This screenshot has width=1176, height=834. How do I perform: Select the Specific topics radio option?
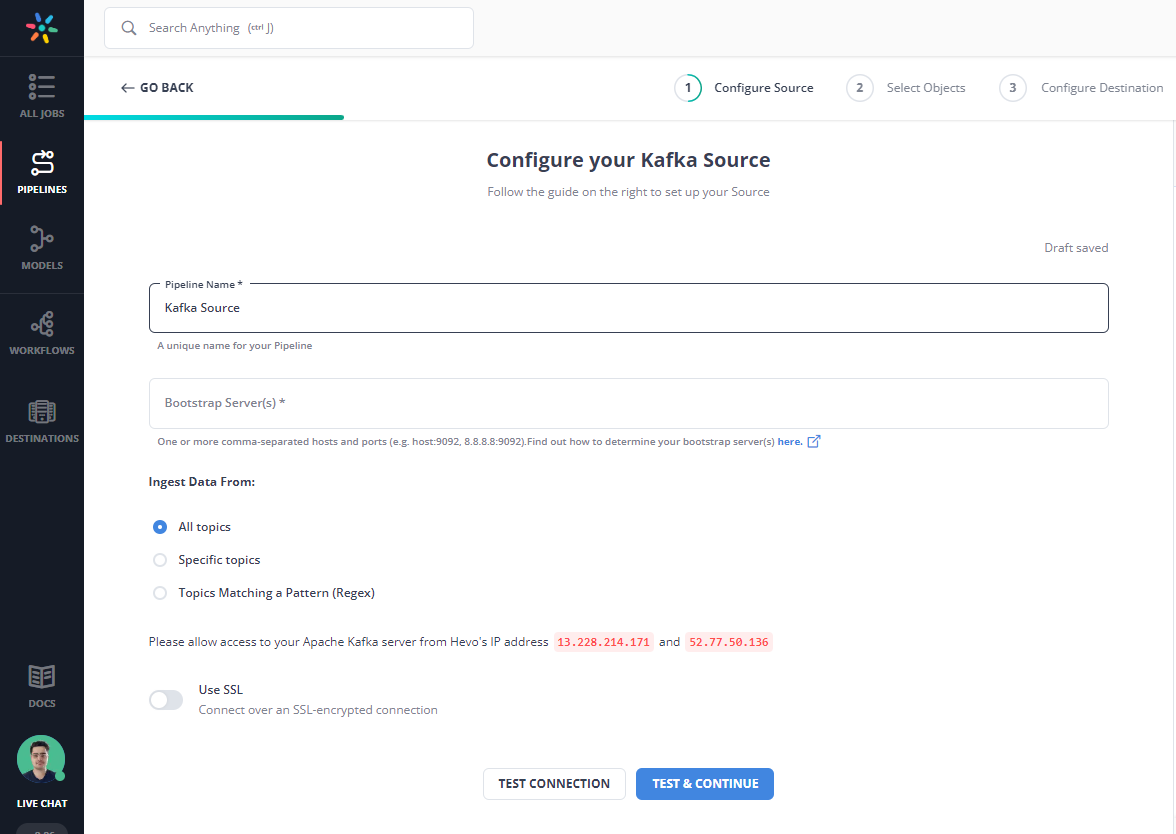coord(160,560)
